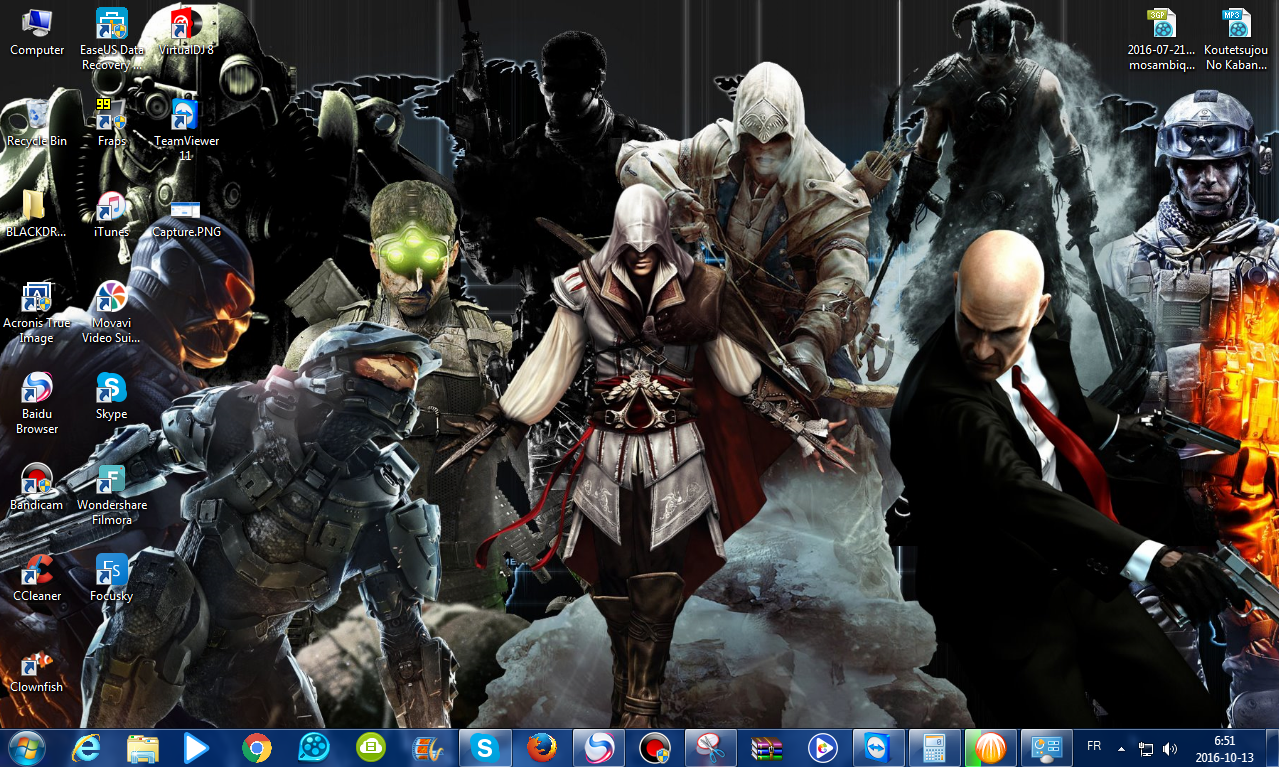This screenshot has width=1279, height=767.
Task: Switch to Skype in the taskbar
Action: (485, 747)
